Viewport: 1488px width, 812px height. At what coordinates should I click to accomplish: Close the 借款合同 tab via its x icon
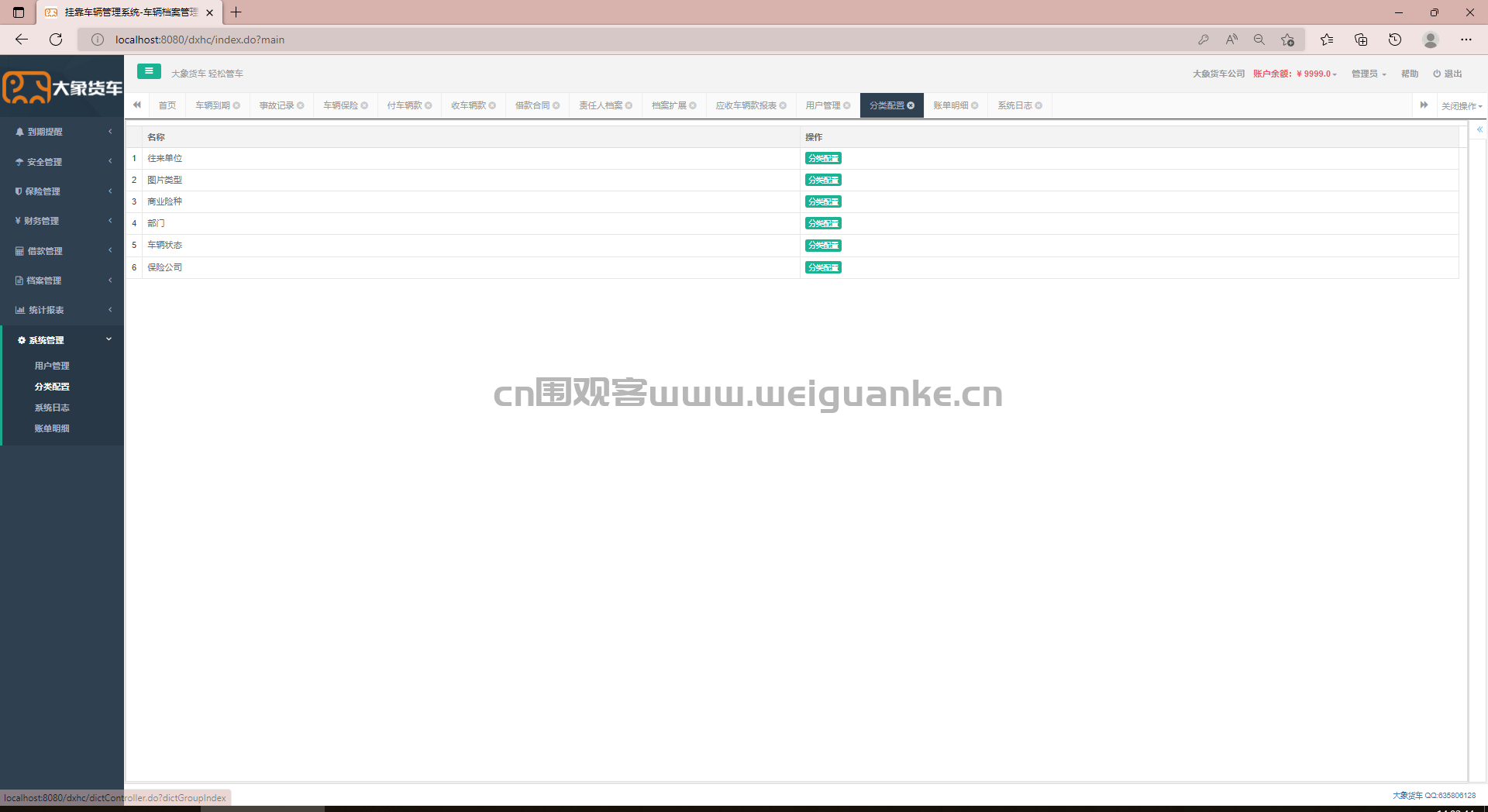[x=556, y=105]
